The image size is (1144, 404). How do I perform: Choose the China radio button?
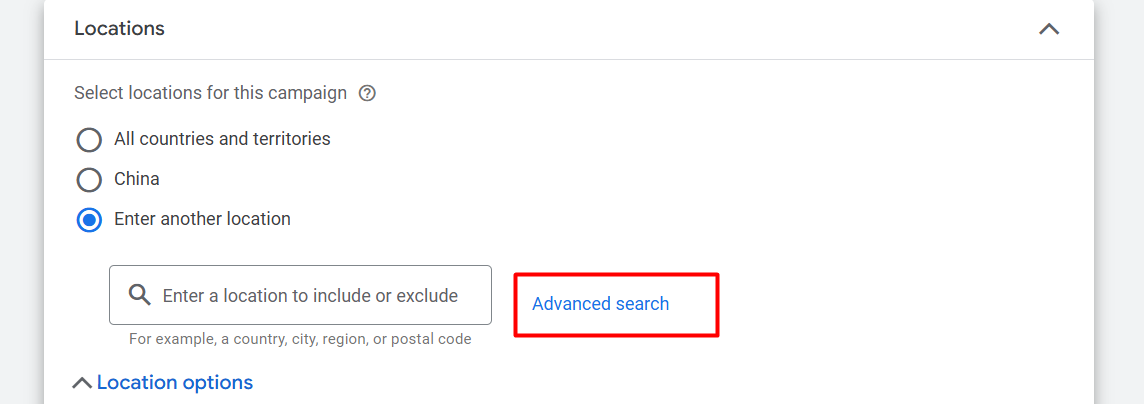click(89, 179)
